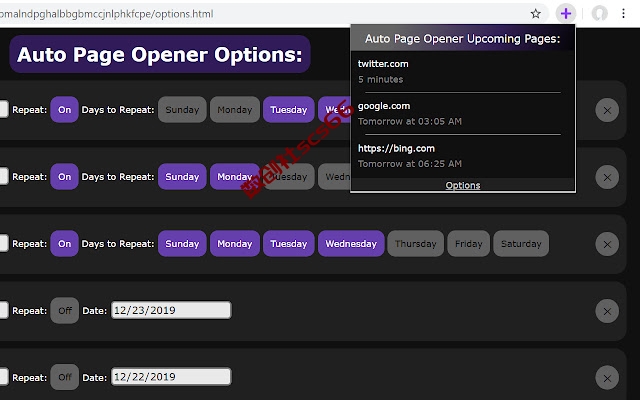Image resolution: width=640 pixels, height=400 pixels.
Task: Remove the 12/22/2019 entry with its X
Action: point(607,378)
